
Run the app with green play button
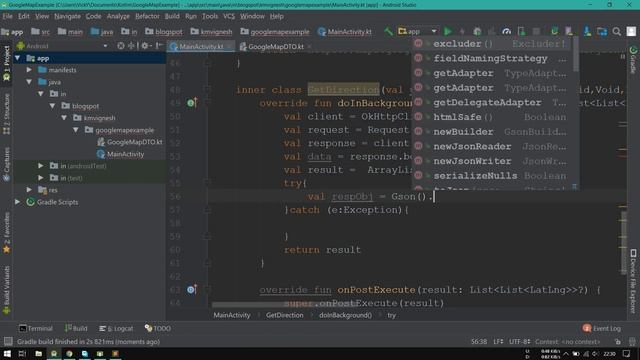pyautogui.click(x=448, y=31)
